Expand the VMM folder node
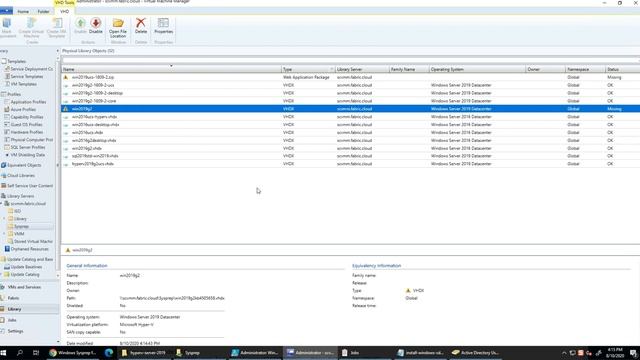Screen dimensions: 640x360 point(4,234)
